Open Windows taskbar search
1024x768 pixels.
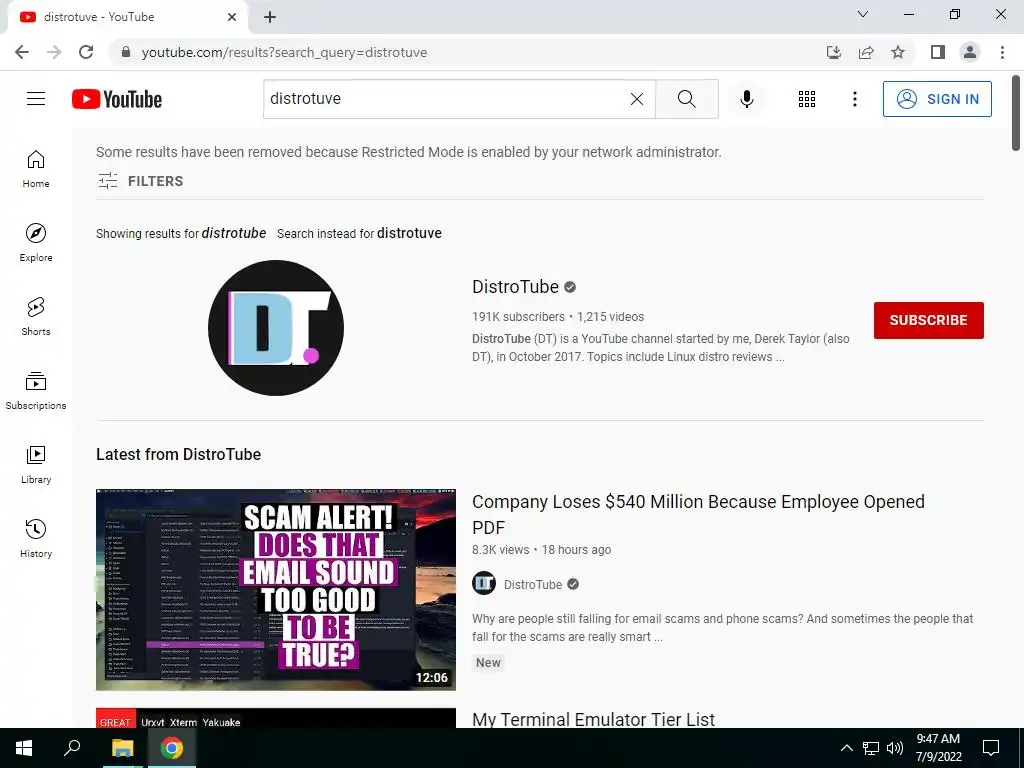[x=72, y=748]
